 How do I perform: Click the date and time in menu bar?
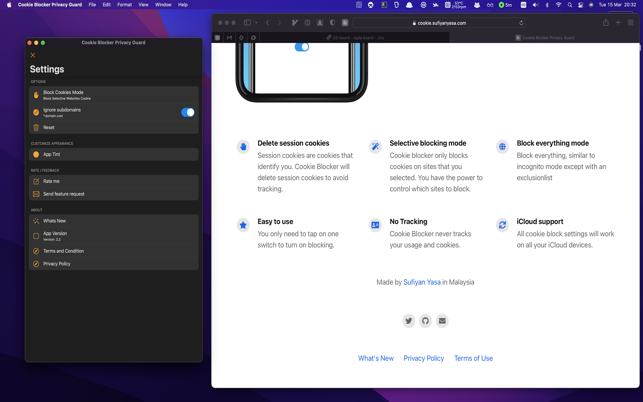click(x=618, y=5)
